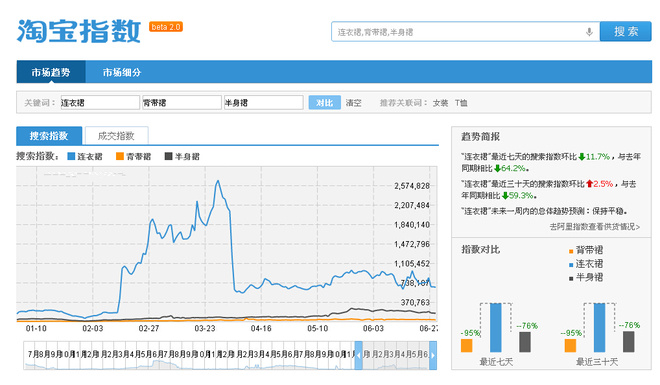Screen dimensions: 660x385
Task: Select recommended keyword 女装
Action: click(x=440, y=103)
